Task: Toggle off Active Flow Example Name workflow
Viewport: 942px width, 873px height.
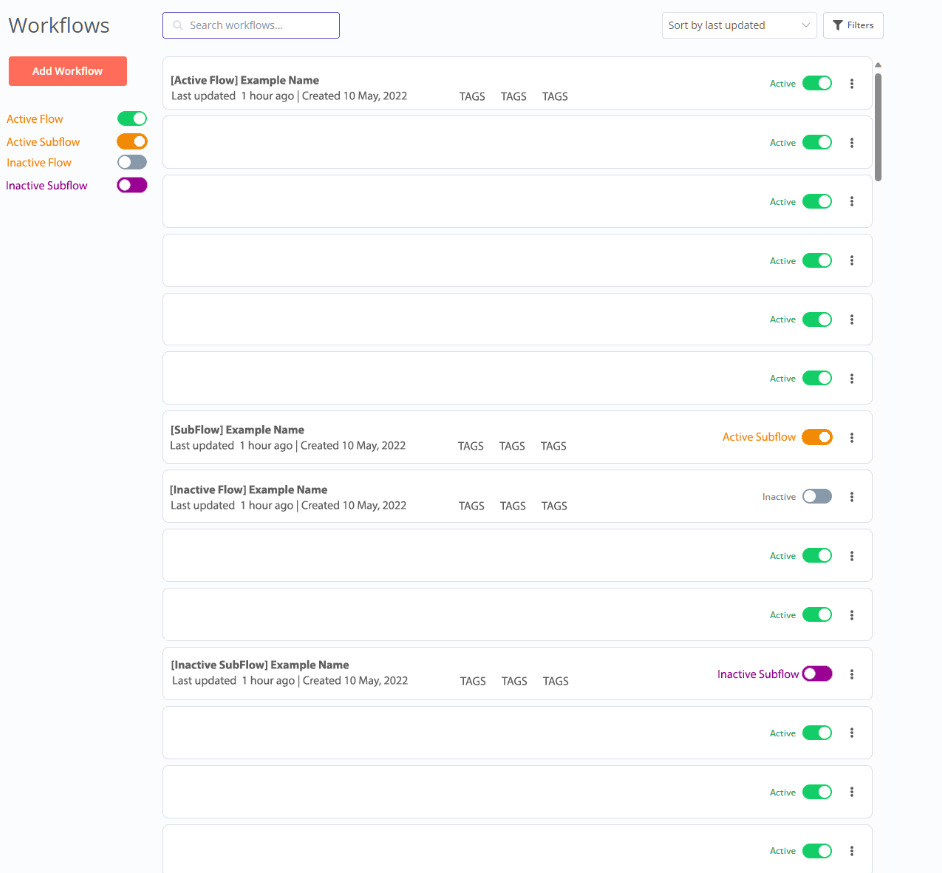Action: 817,84
